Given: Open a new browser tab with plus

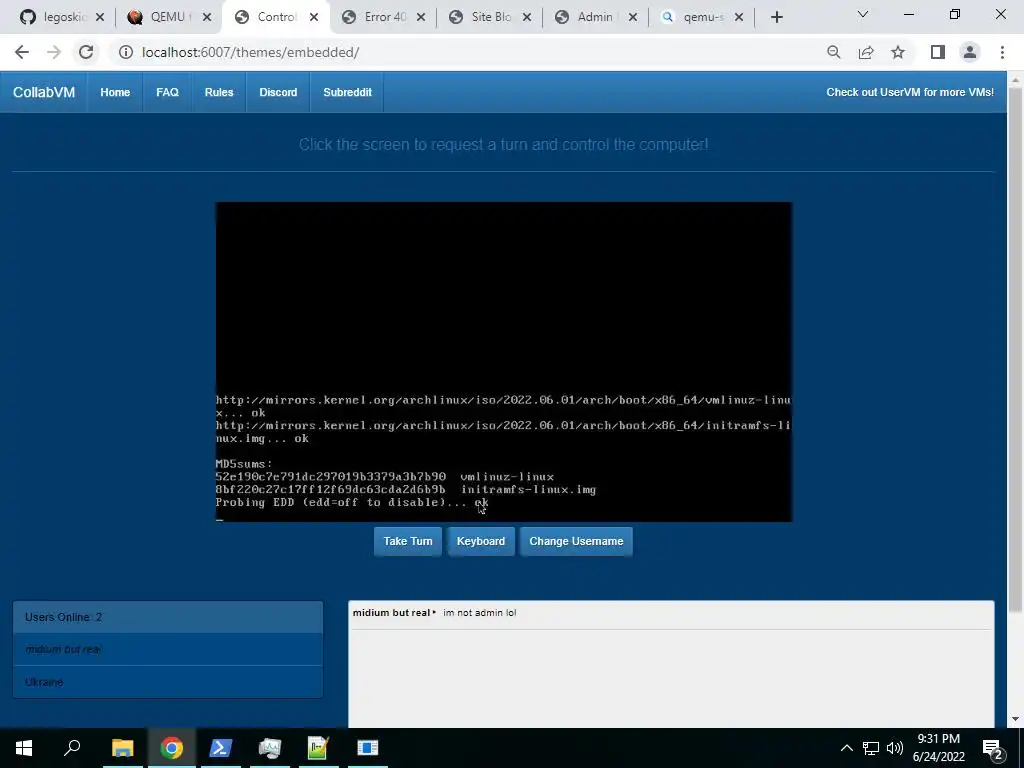Looking at the screenshot, I should pos(776,18).
